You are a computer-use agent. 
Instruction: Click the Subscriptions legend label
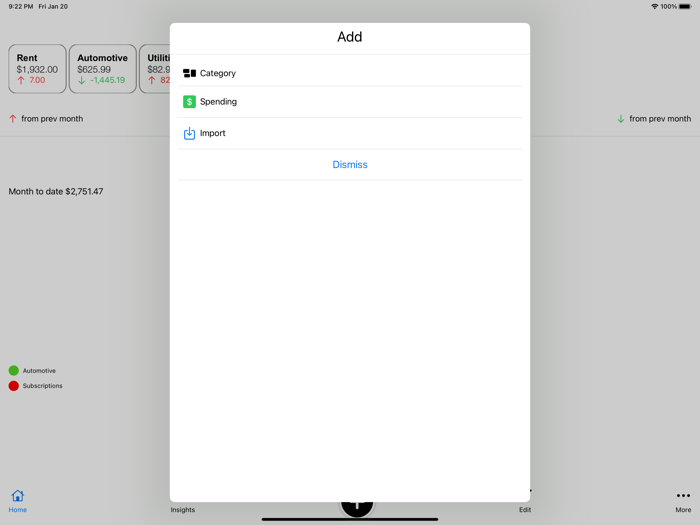pyautogui.click(x=42, y=386)
